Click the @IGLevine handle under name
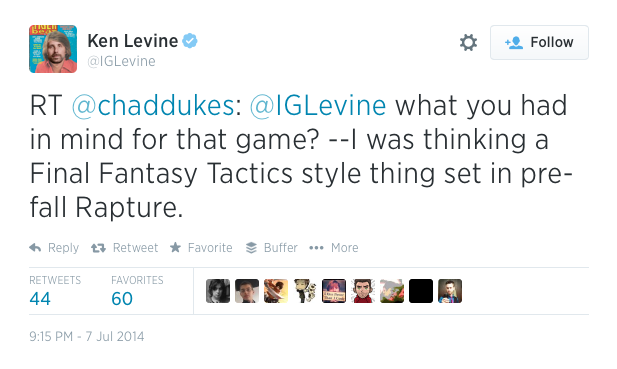The image size is (617, 369). tap(121, 61)
